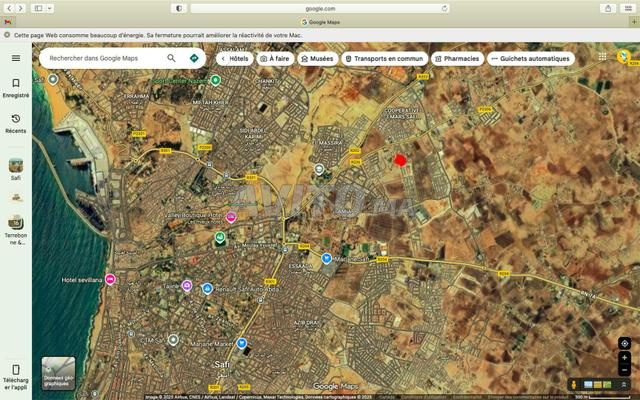Select the Pharmacies category chip
Screen dimensions: 640x400
(456, 59)
